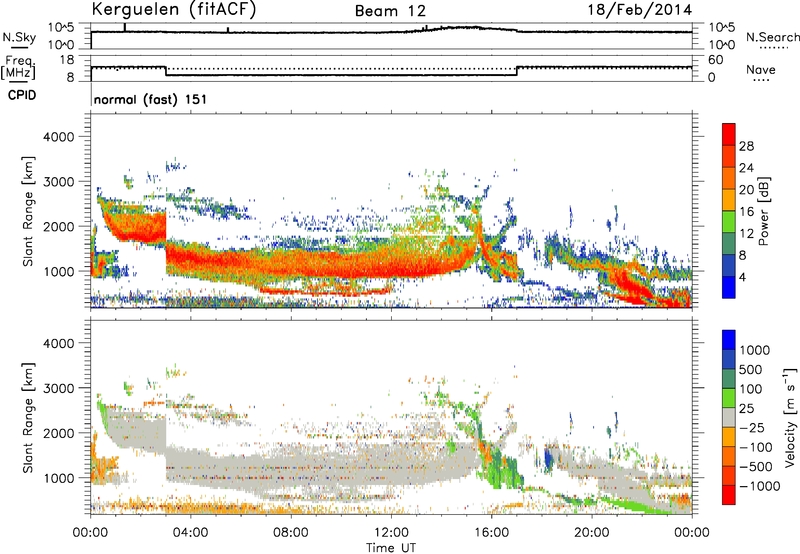The height and width of the screenshot is (554, 800).
Task: Click the '-100' tick on velocity colorbar
Action: (x=756, y=447)
